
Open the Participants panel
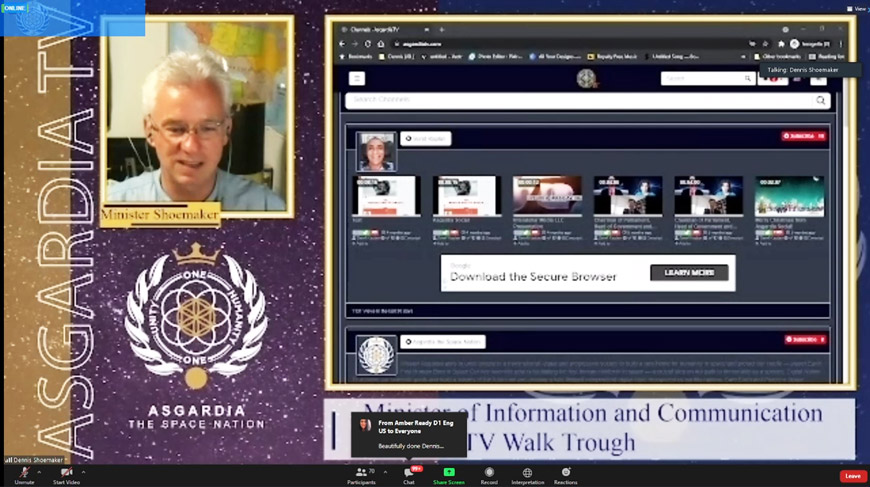[361, 475]
